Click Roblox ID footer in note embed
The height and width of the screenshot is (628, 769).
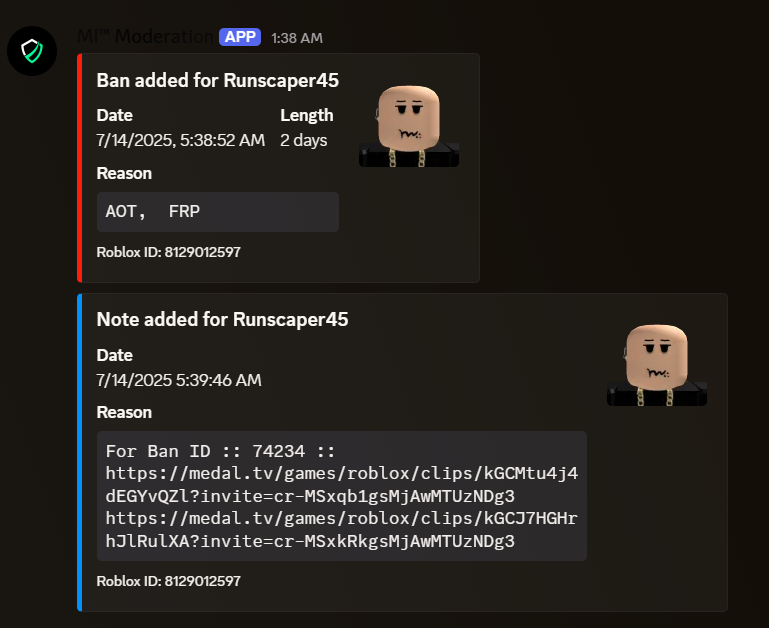[168, 581]
